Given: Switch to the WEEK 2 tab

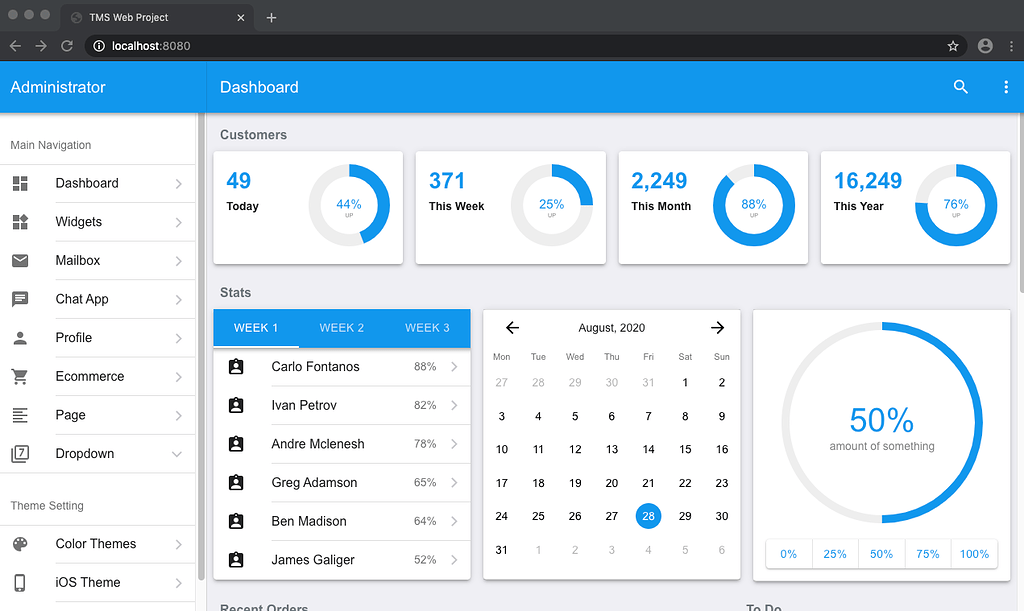Looking at the screenshot, I should [x=341, y=328].
